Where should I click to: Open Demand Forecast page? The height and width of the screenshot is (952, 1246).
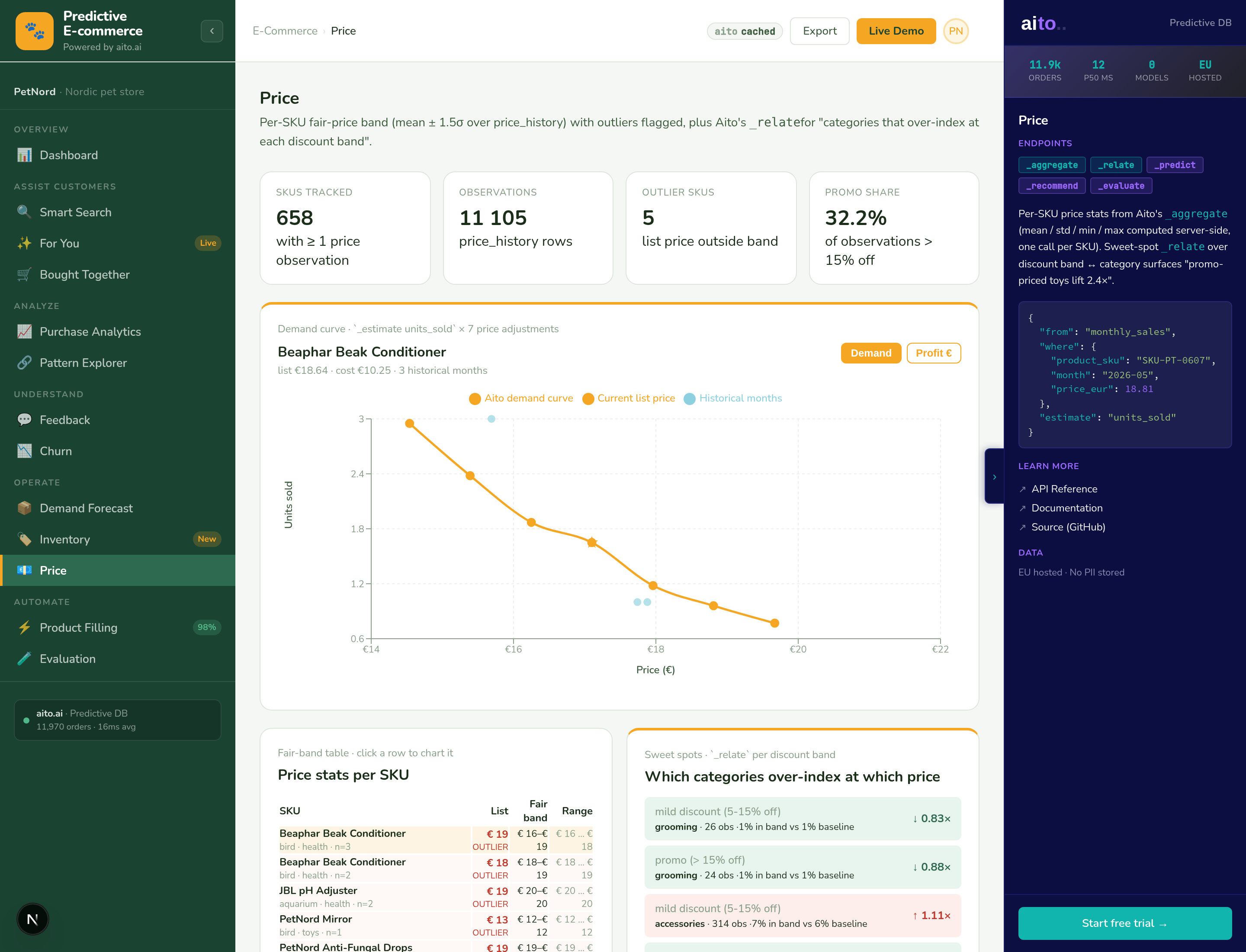tap(118, 508)
